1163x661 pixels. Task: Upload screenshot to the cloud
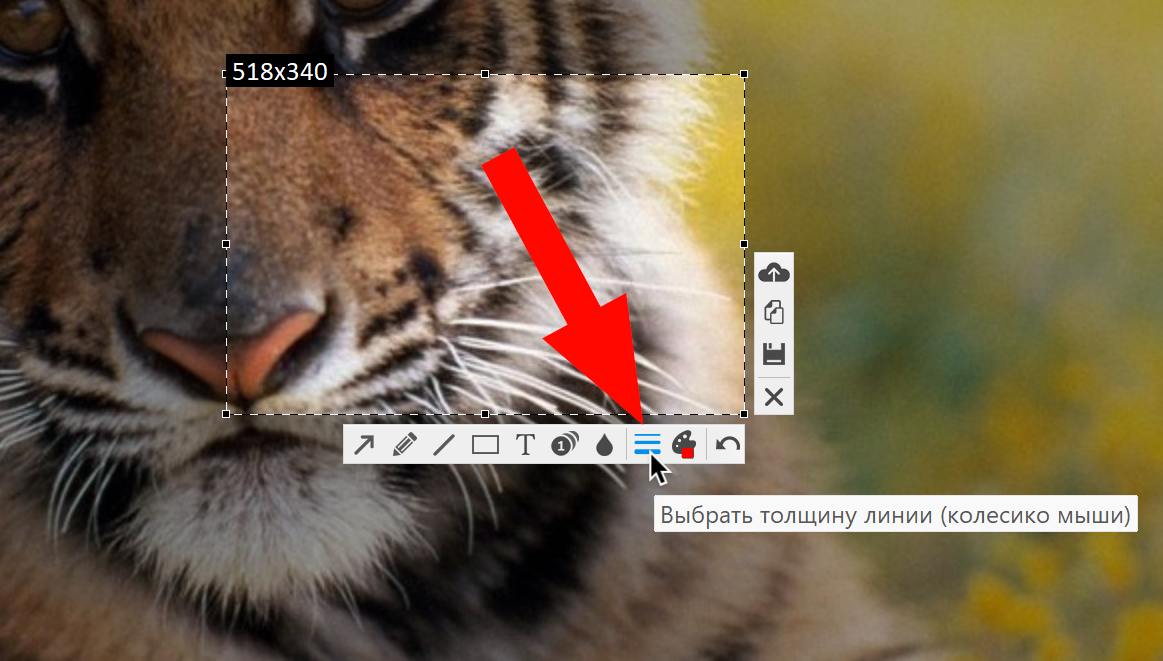pos(774,273)
